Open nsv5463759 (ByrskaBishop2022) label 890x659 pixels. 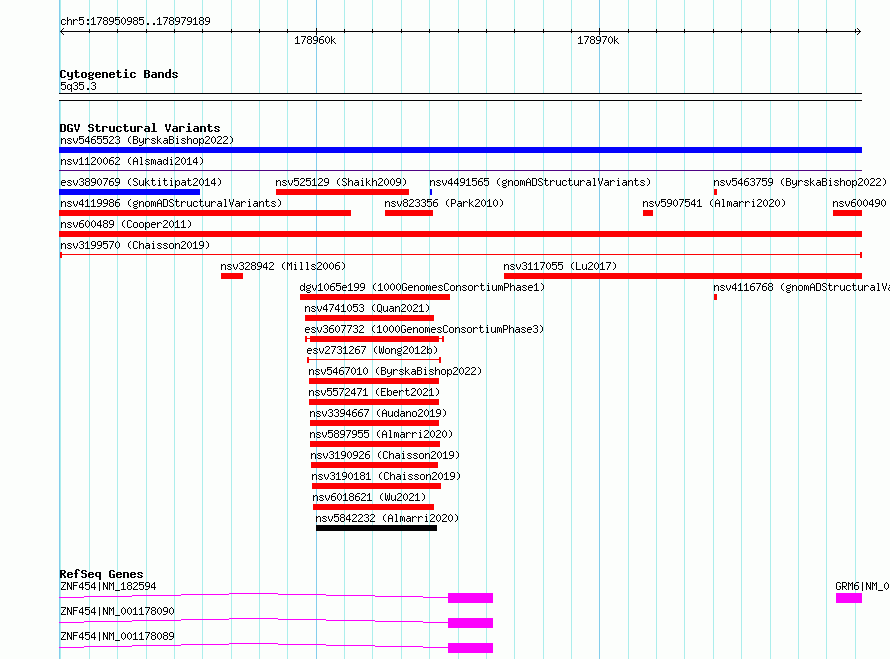800,182
